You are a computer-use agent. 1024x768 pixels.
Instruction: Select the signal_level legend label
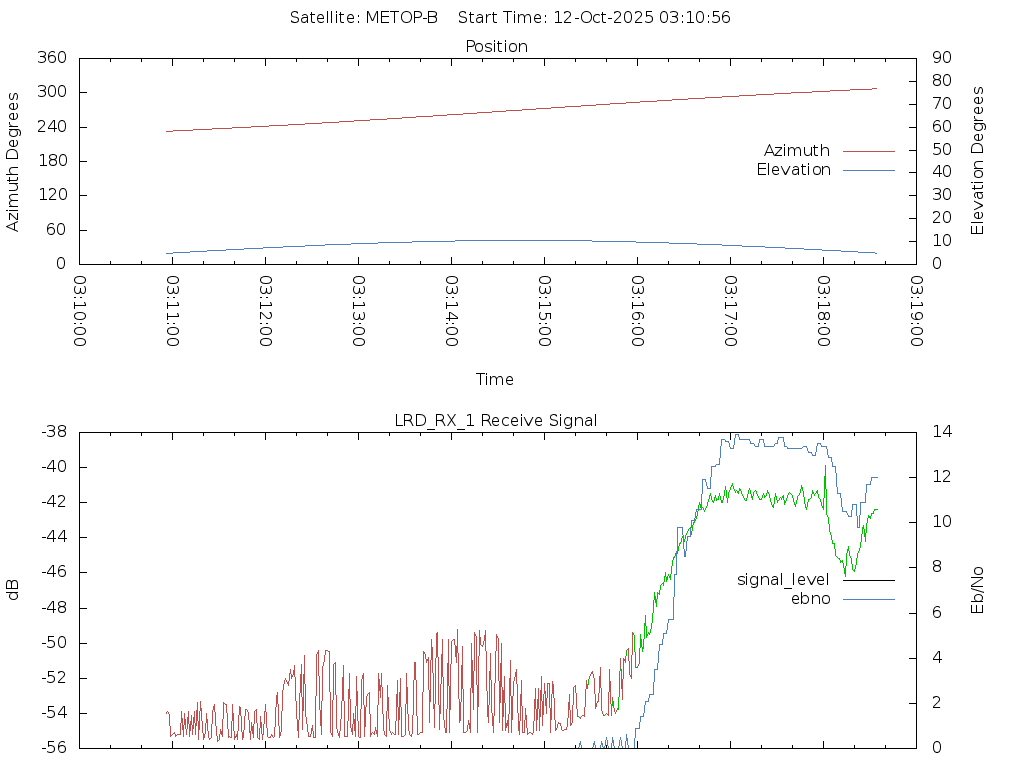[x=783, y=580]
